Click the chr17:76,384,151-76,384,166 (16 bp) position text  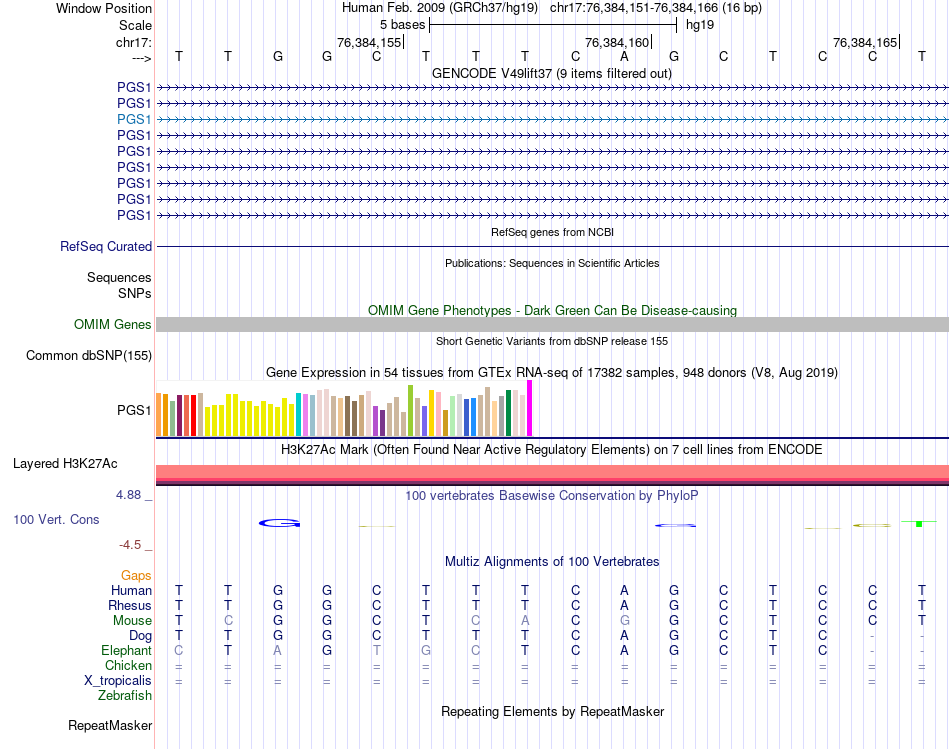(x=656, y=8)
